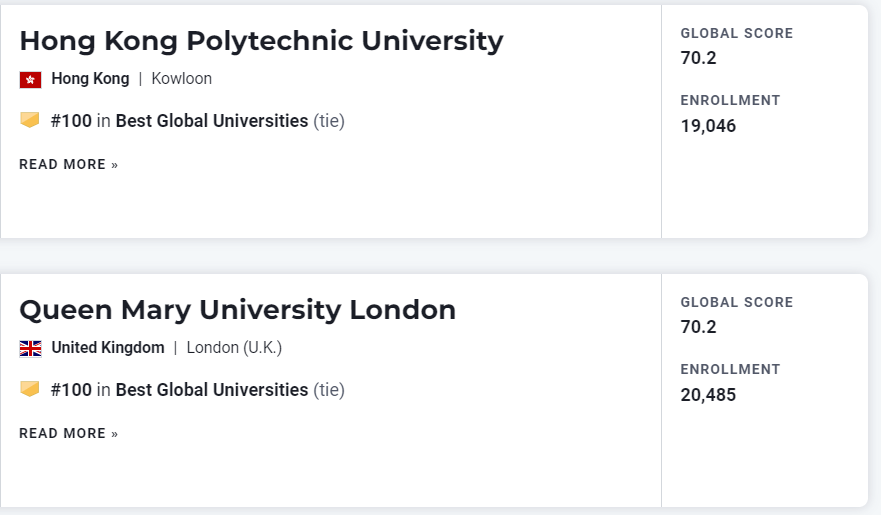This screenshot has width=881, height=515.
Task: Click the ranking badge icon for Hong Kong Polytechnic
Action: click(x=30, y=120)
